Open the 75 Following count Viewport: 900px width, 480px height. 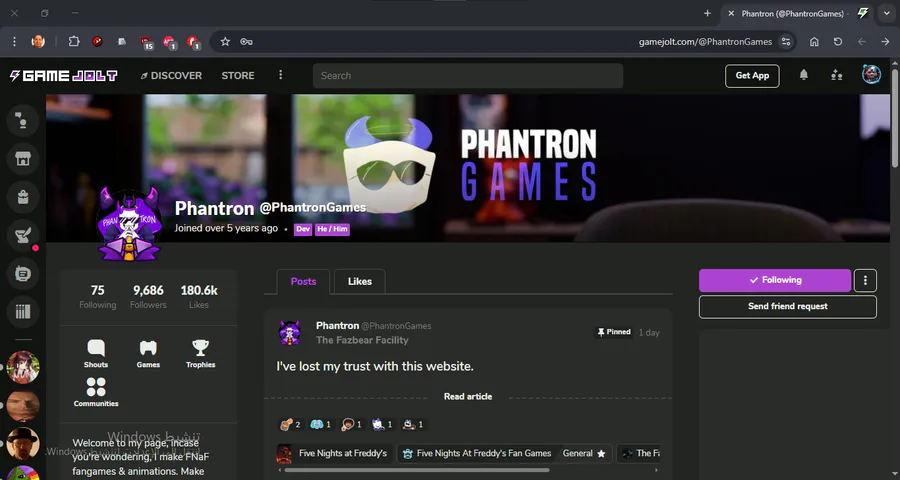(x=98, y=296)
